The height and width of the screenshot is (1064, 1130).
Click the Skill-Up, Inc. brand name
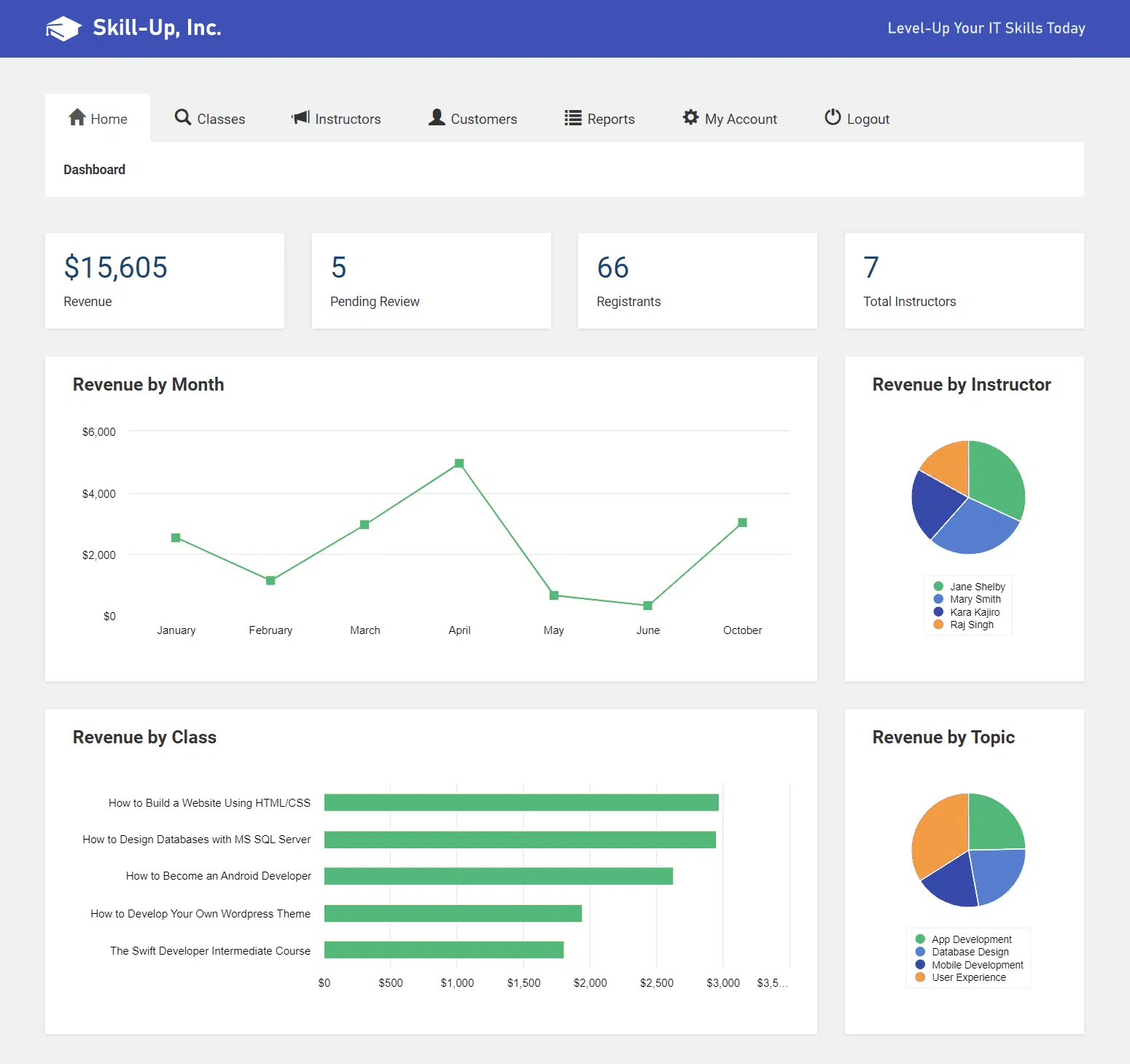coord(157,28)
